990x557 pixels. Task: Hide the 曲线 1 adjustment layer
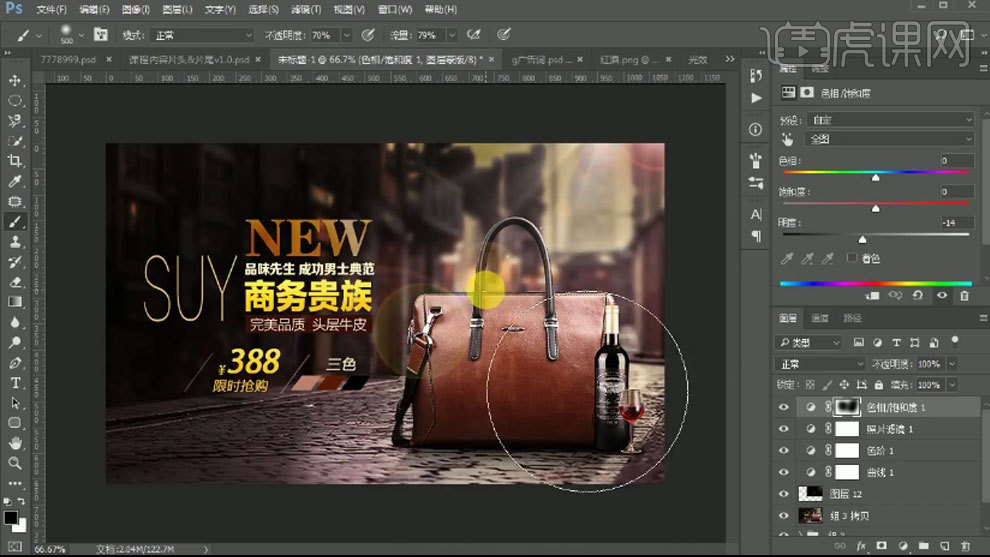click(784, 472)
